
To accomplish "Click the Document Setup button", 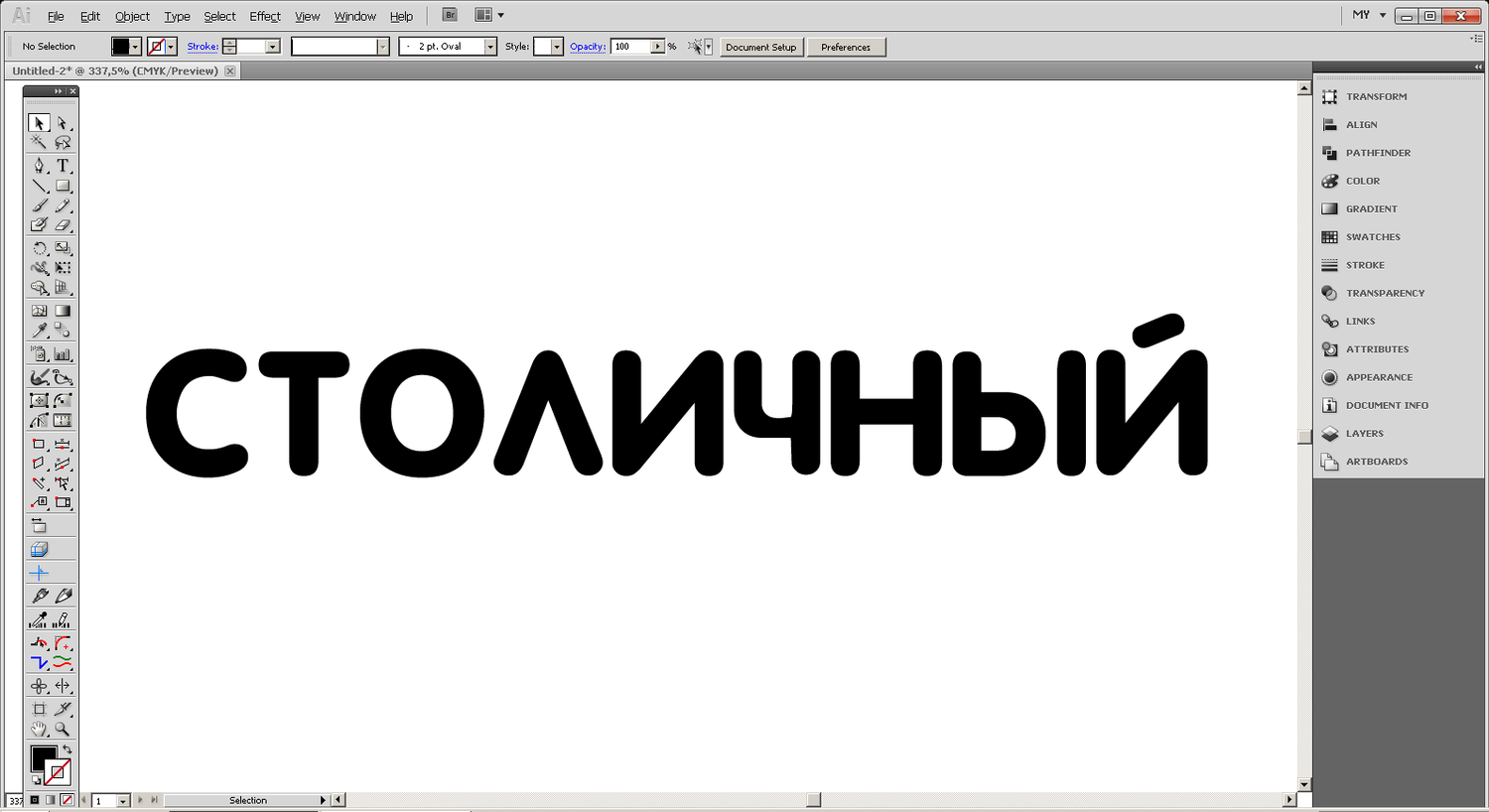I will pyautogui.click(x=761, y=47).
